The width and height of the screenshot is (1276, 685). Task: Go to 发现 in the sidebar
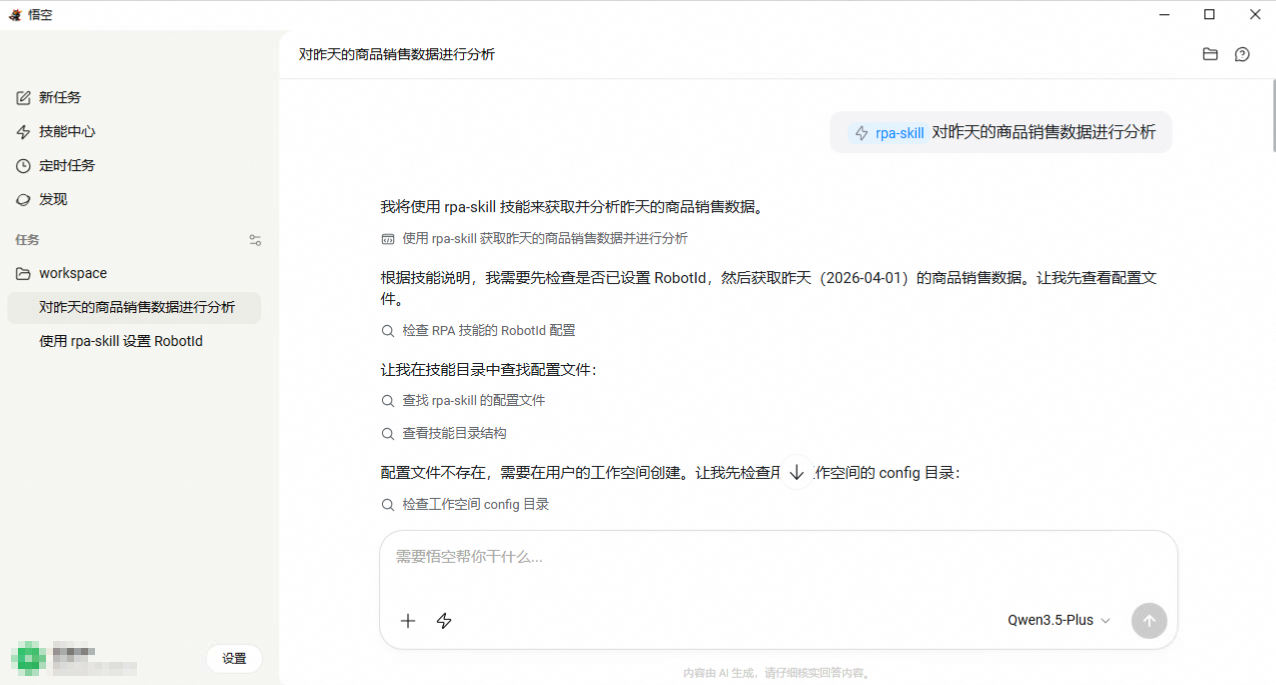point(53,200)
